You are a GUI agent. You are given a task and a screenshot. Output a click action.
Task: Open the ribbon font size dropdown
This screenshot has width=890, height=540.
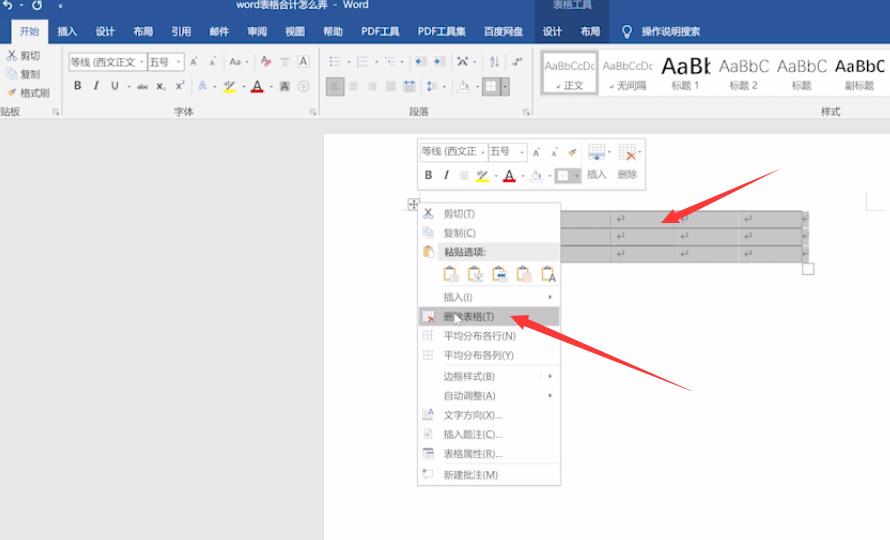coord(180,63)
